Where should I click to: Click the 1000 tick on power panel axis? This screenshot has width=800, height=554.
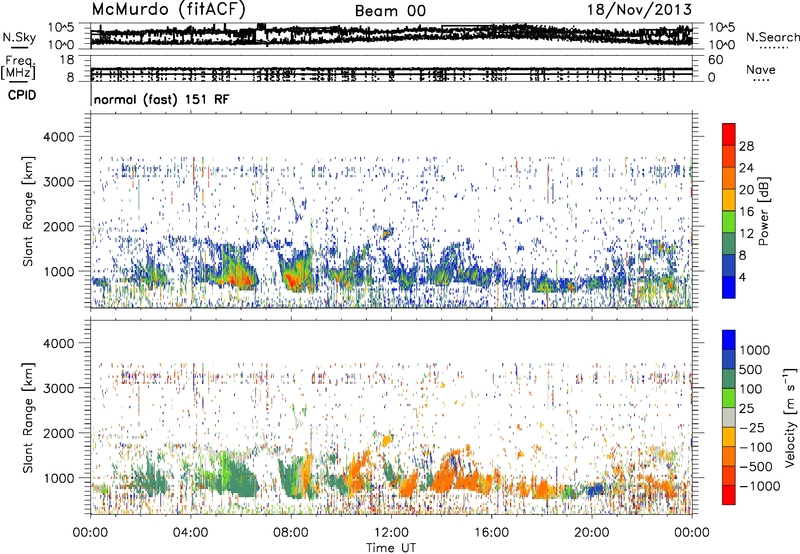click(x=62, y=271)
